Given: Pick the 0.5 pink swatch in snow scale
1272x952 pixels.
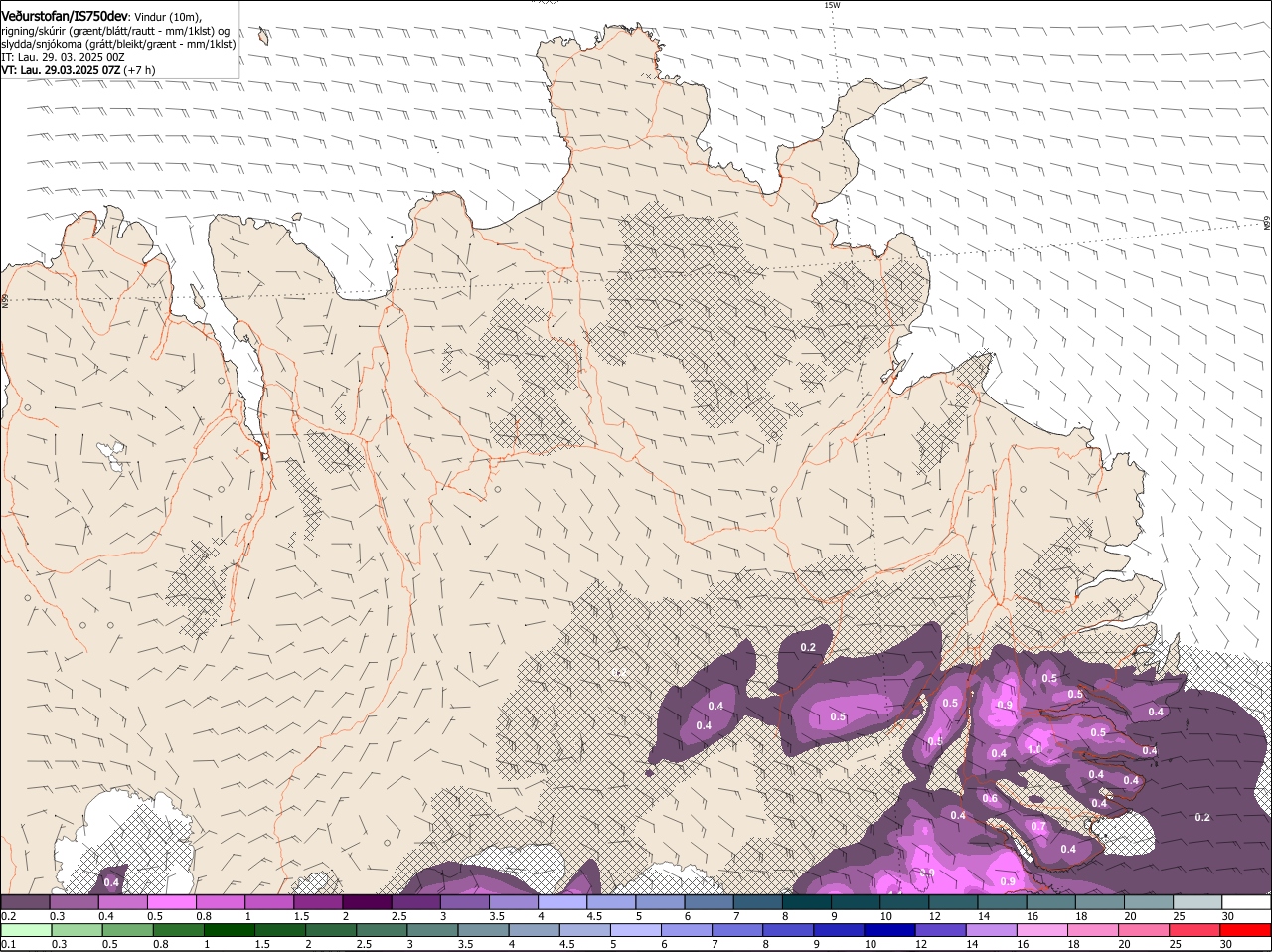Looking at the screenshot, I should pyautogui.click(x=171, y=901).
